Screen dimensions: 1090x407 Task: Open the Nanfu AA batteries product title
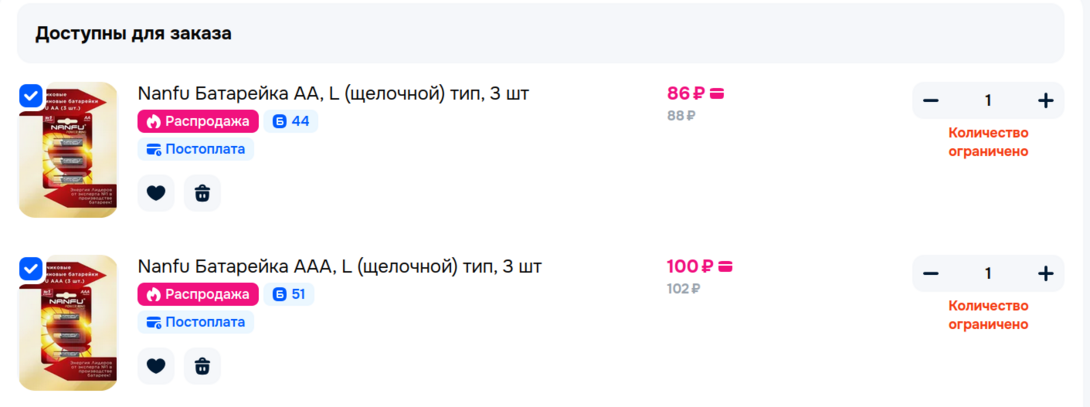[x=333, y=94]
